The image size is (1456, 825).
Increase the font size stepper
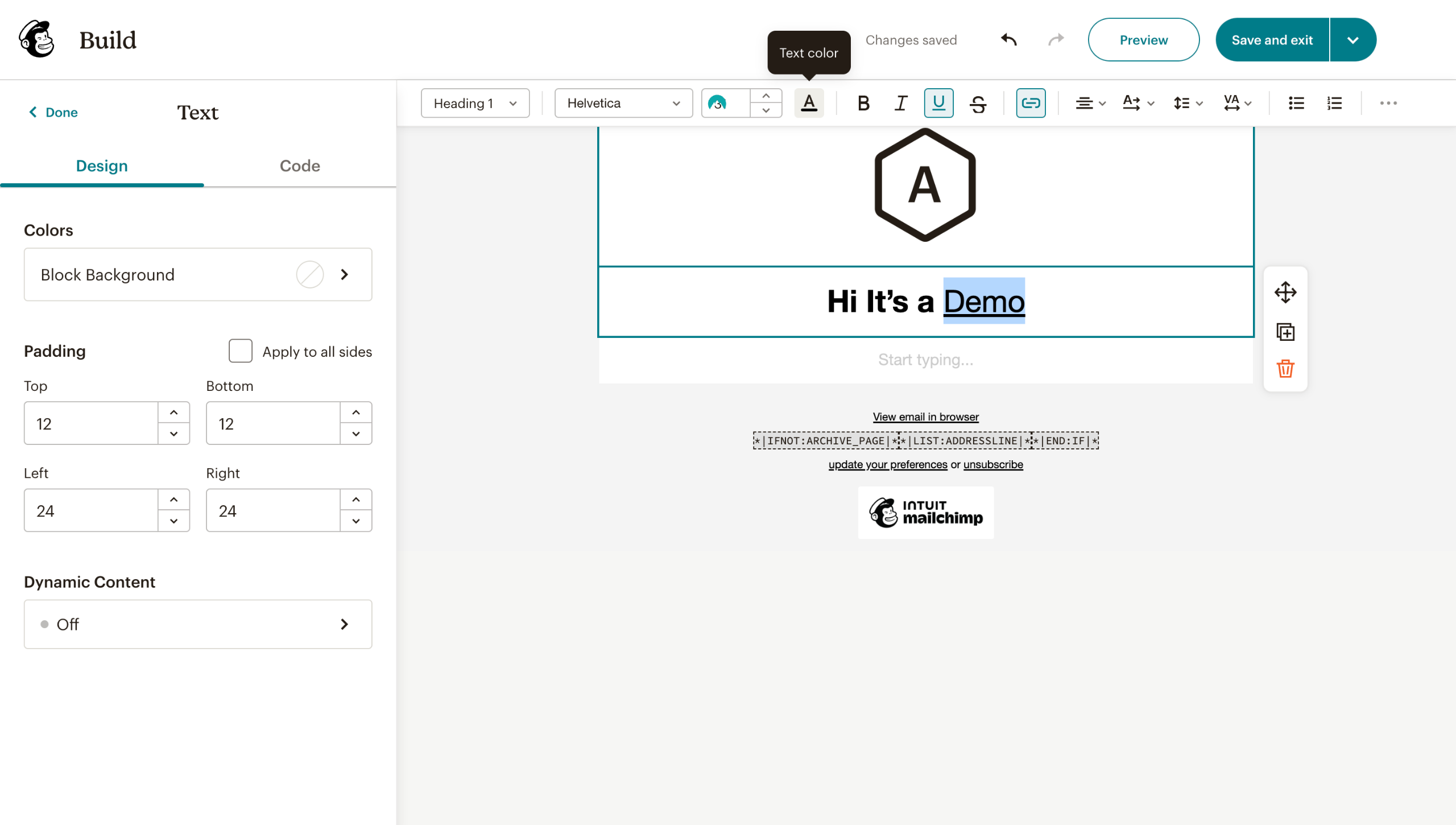click(766, 96)
